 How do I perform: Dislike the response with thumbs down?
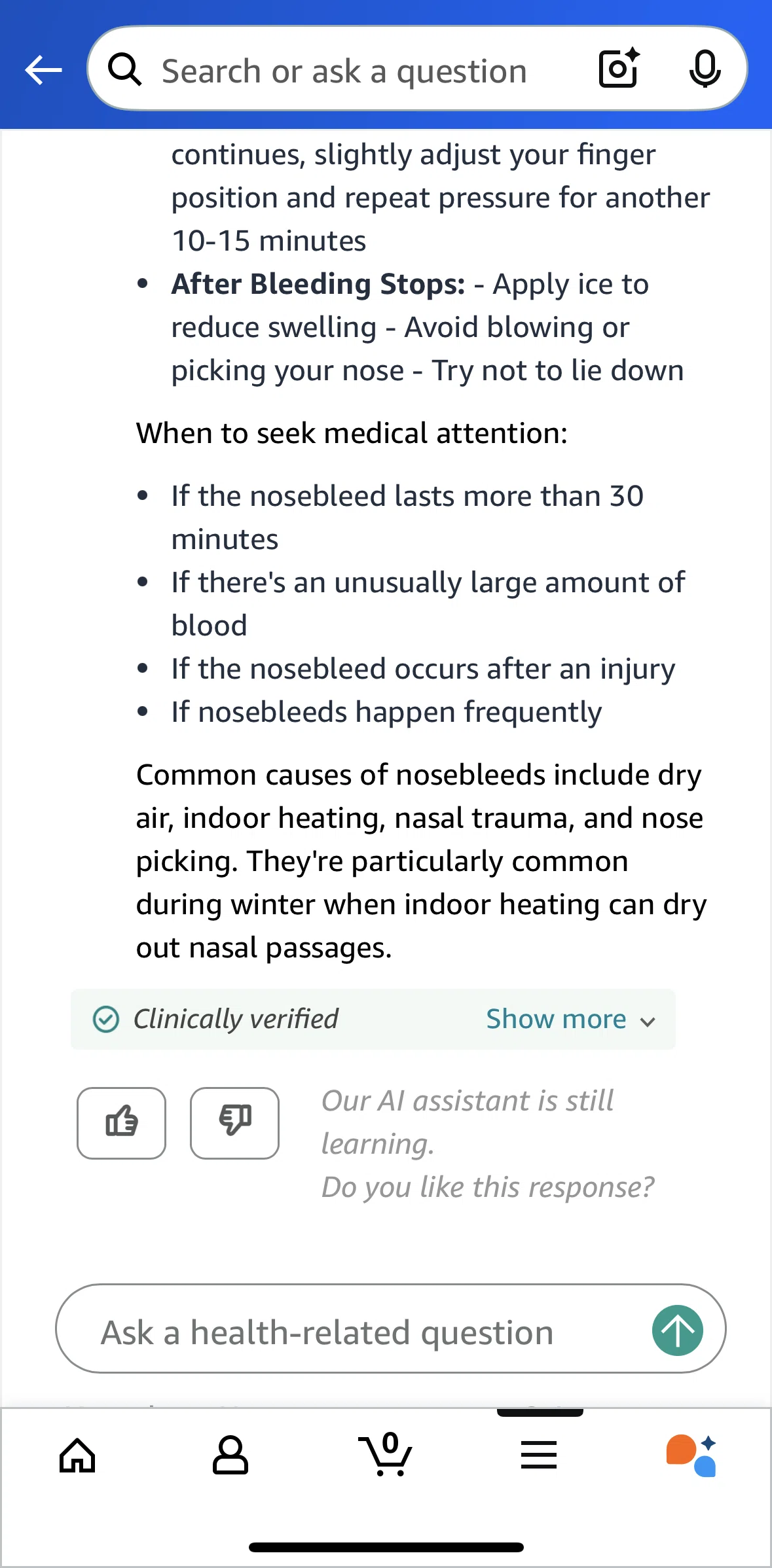tap(234, 1123)
